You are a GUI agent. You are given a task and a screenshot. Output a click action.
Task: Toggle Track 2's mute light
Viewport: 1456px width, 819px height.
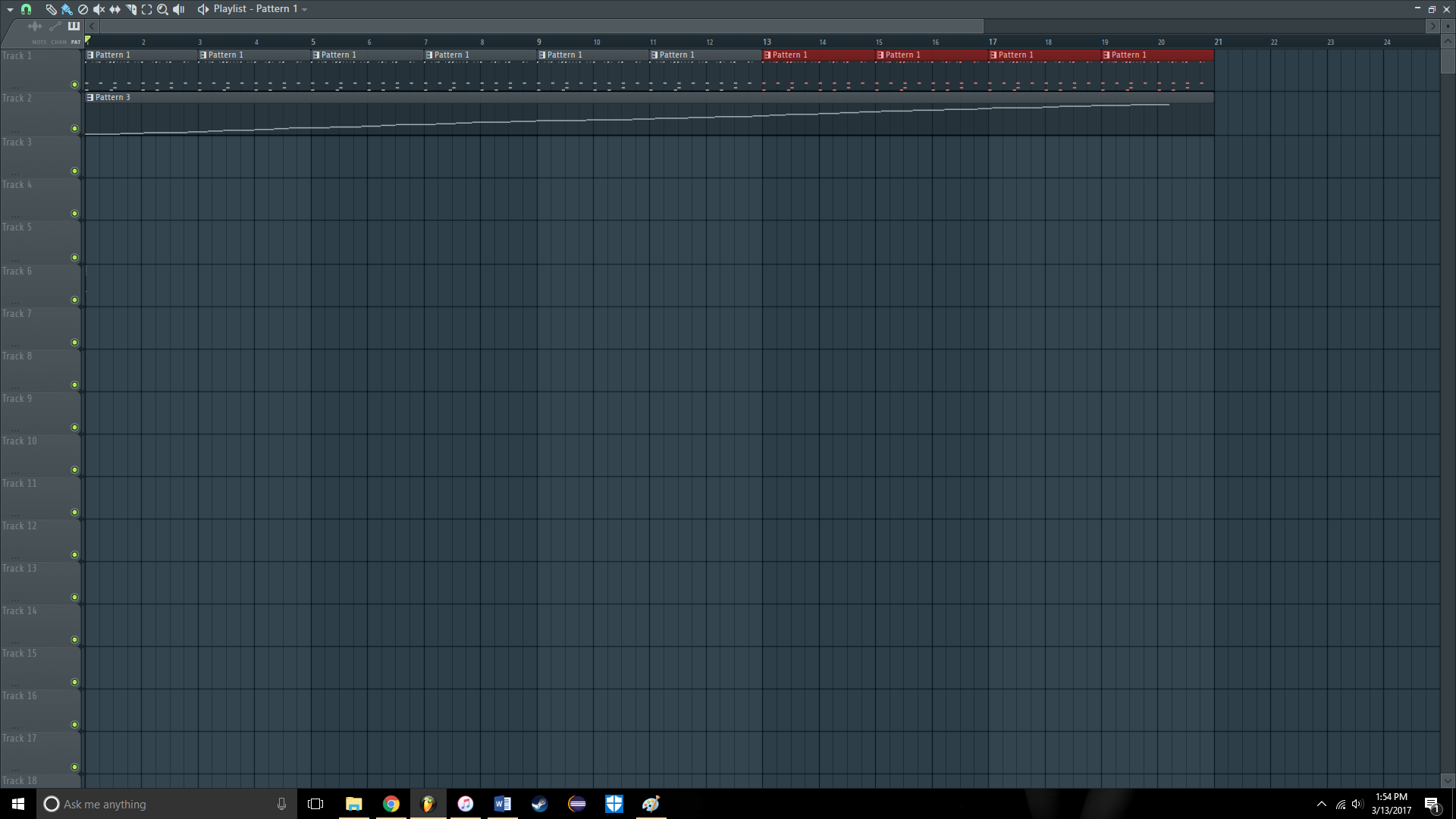coord(74,129)
